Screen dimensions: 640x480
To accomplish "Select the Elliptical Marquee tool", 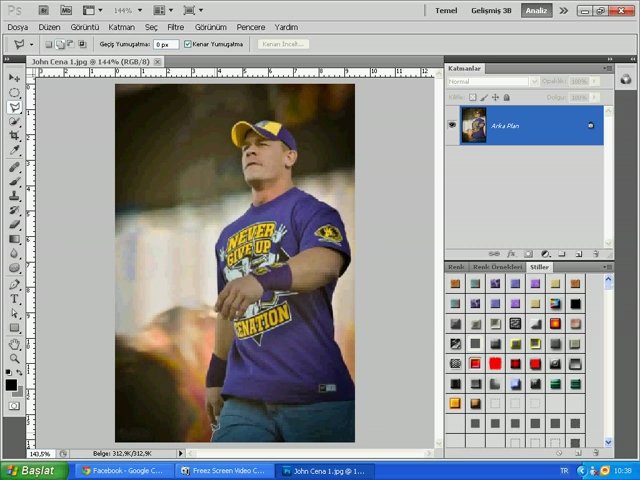I will click(14, 93).
